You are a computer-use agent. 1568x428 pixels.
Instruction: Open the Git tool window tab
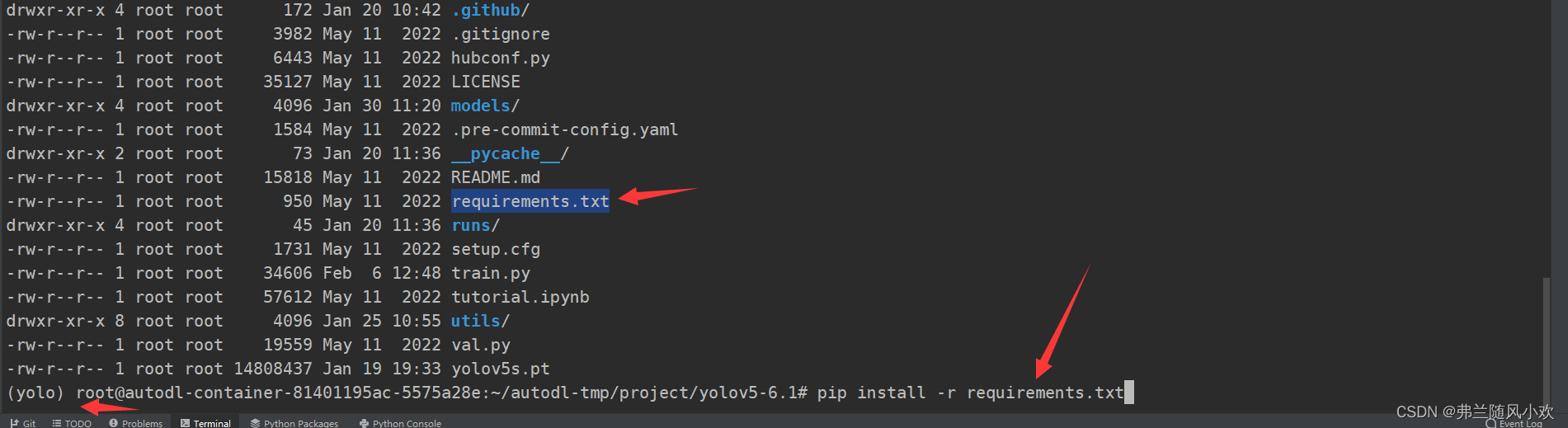pos(22,423)
